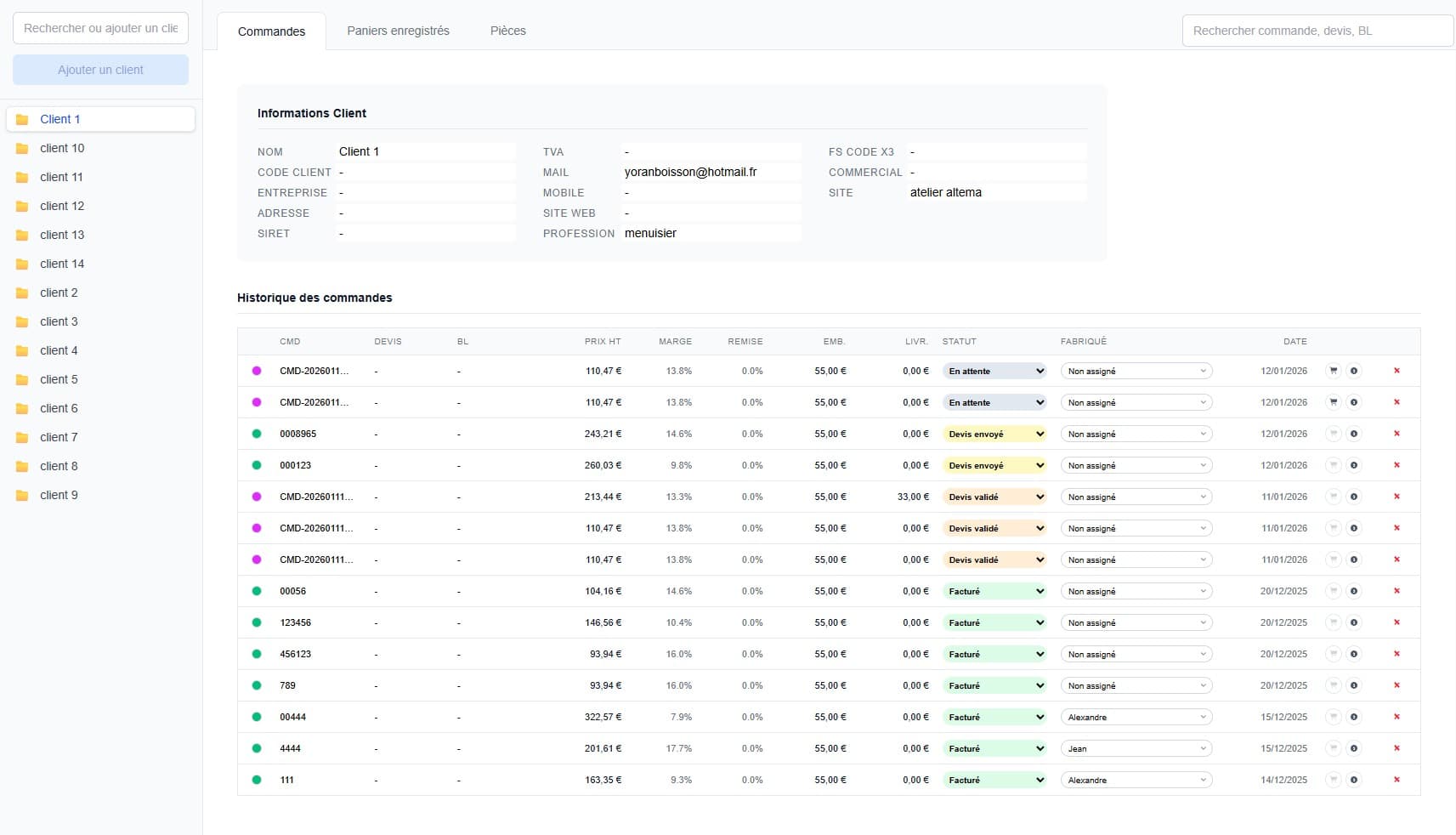The image size is (1456, 835).
Task: Open the Facturé status dropdown for order 123456
Action: (994, 622)
